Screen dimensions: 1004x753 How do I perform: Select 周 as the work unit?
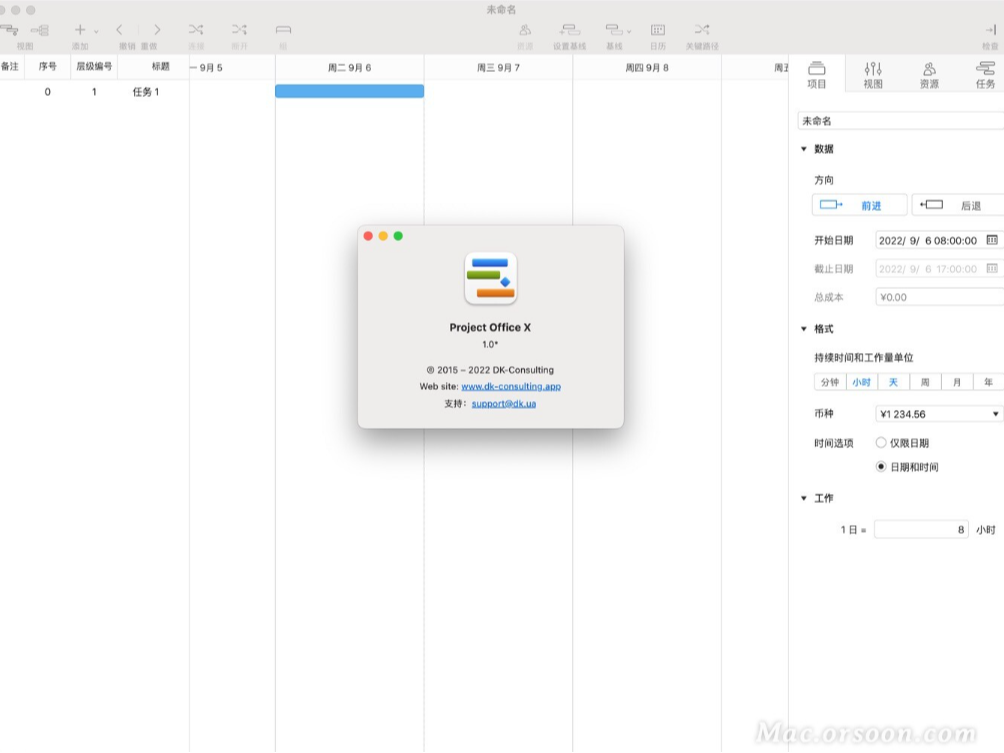pyautogui.click(x=924, y=381)
